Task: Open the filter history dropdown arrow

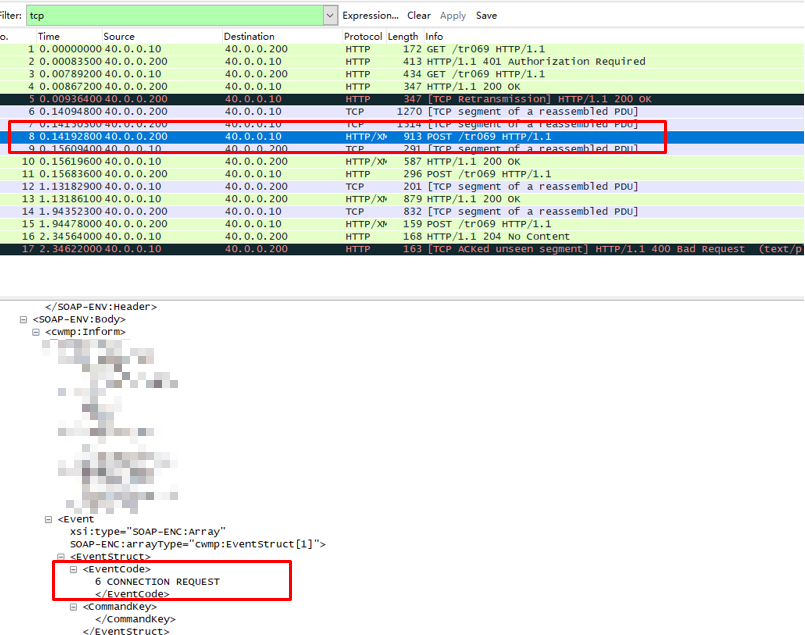Action: [x=330, y=15]
